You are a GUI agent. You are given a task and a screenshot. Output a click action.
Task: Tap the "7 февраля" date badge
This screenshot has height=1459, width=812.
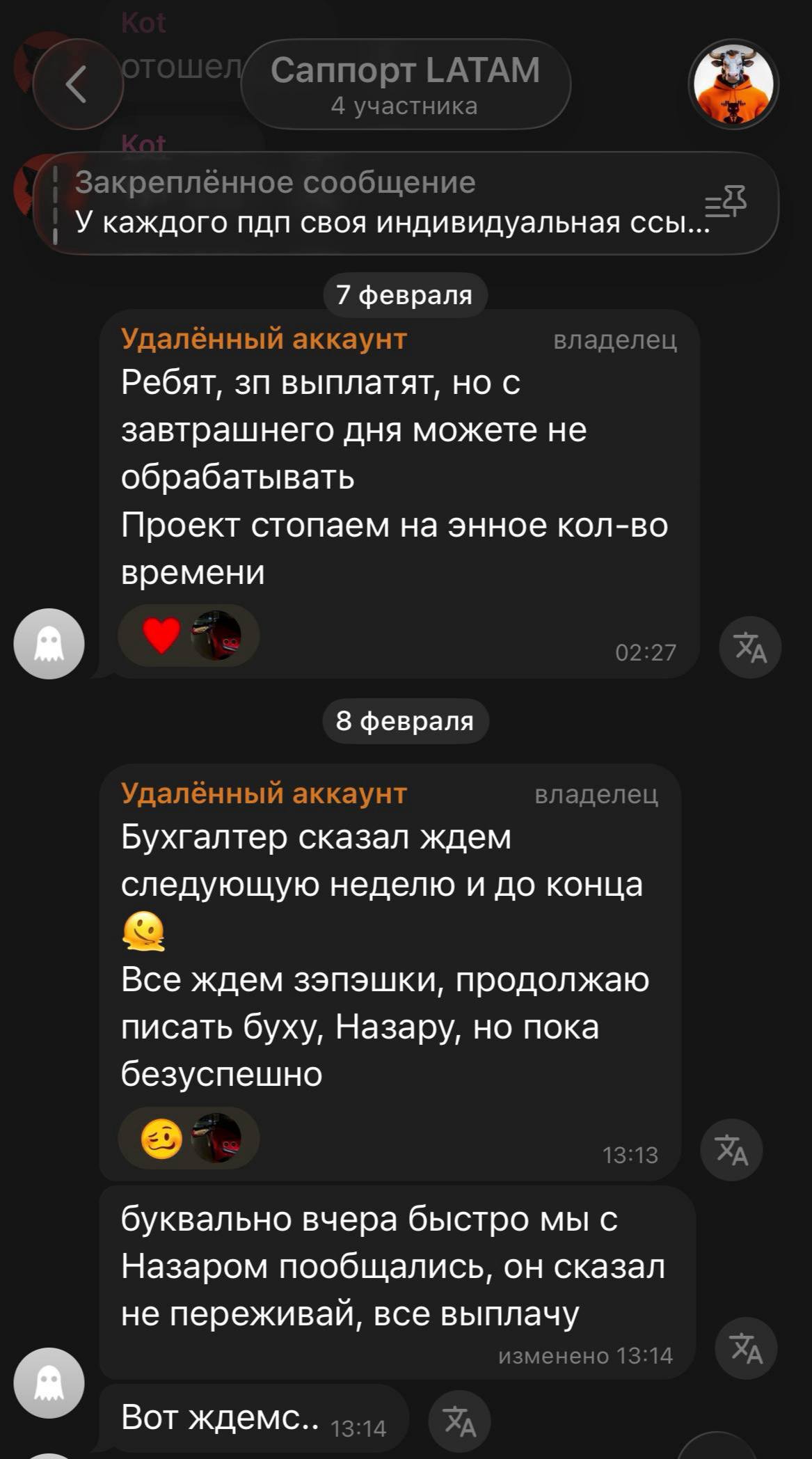point(405,295)
